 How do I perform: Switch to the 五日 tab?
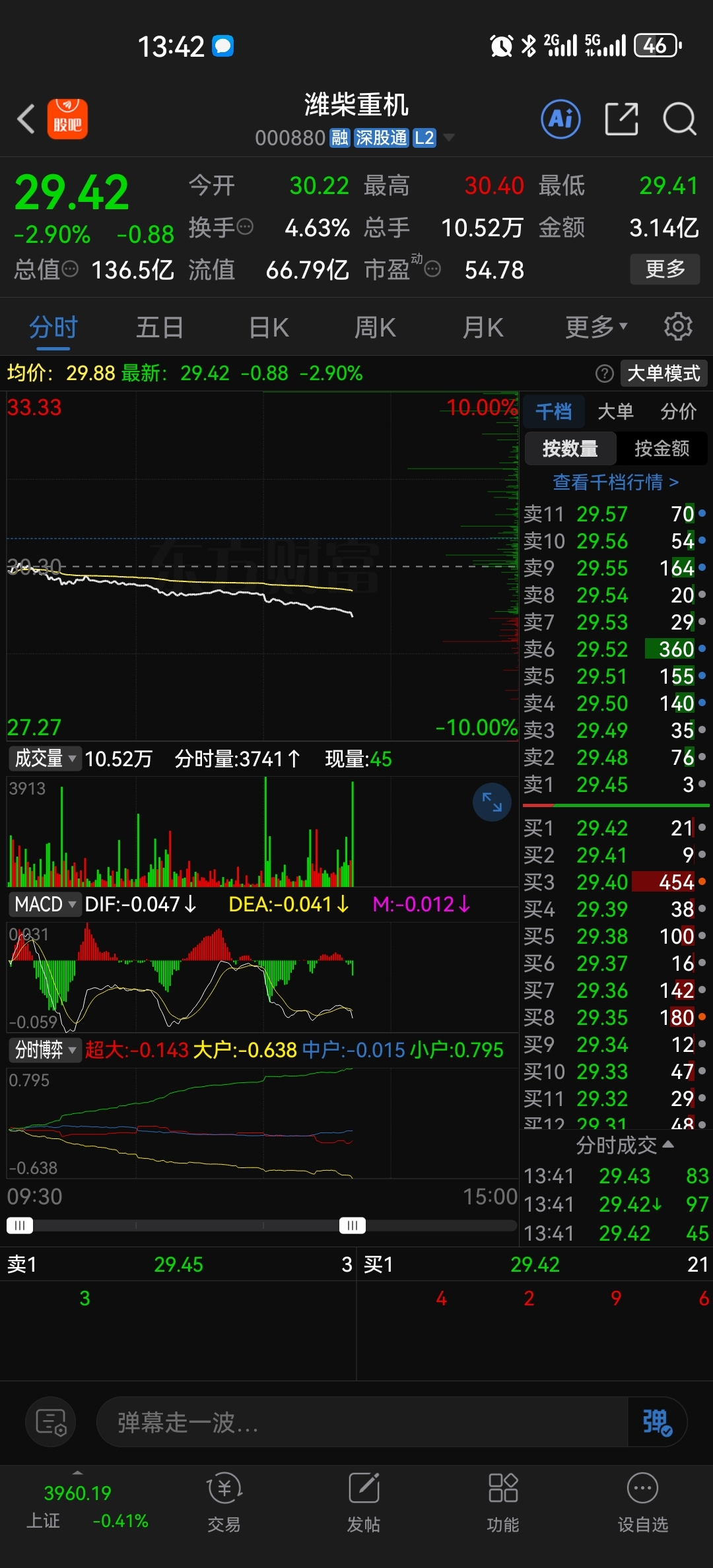pyautogui.click(x=160, y=327)
